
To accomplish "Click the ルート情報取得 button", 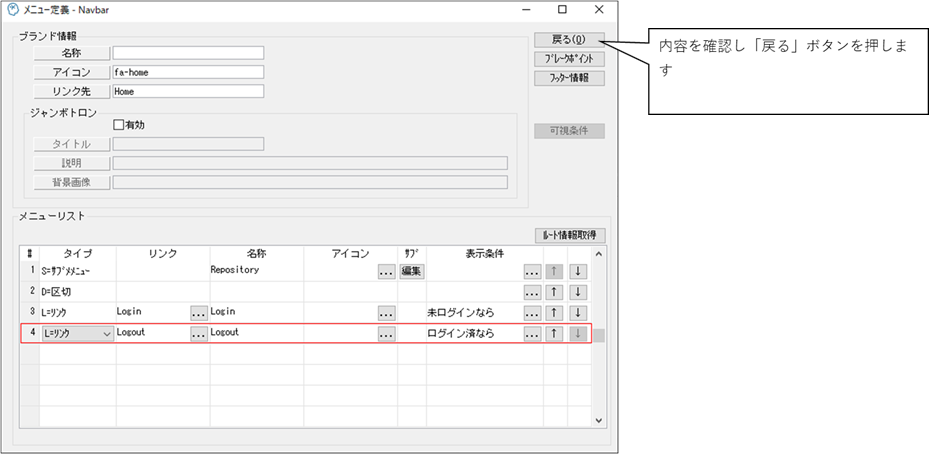I will click(x=569, y=236).
